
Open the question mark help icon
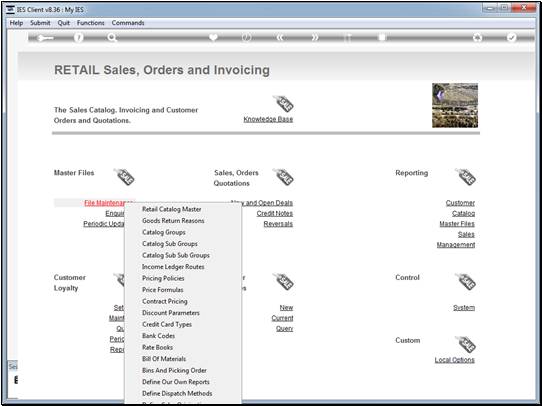click(79, 38)
